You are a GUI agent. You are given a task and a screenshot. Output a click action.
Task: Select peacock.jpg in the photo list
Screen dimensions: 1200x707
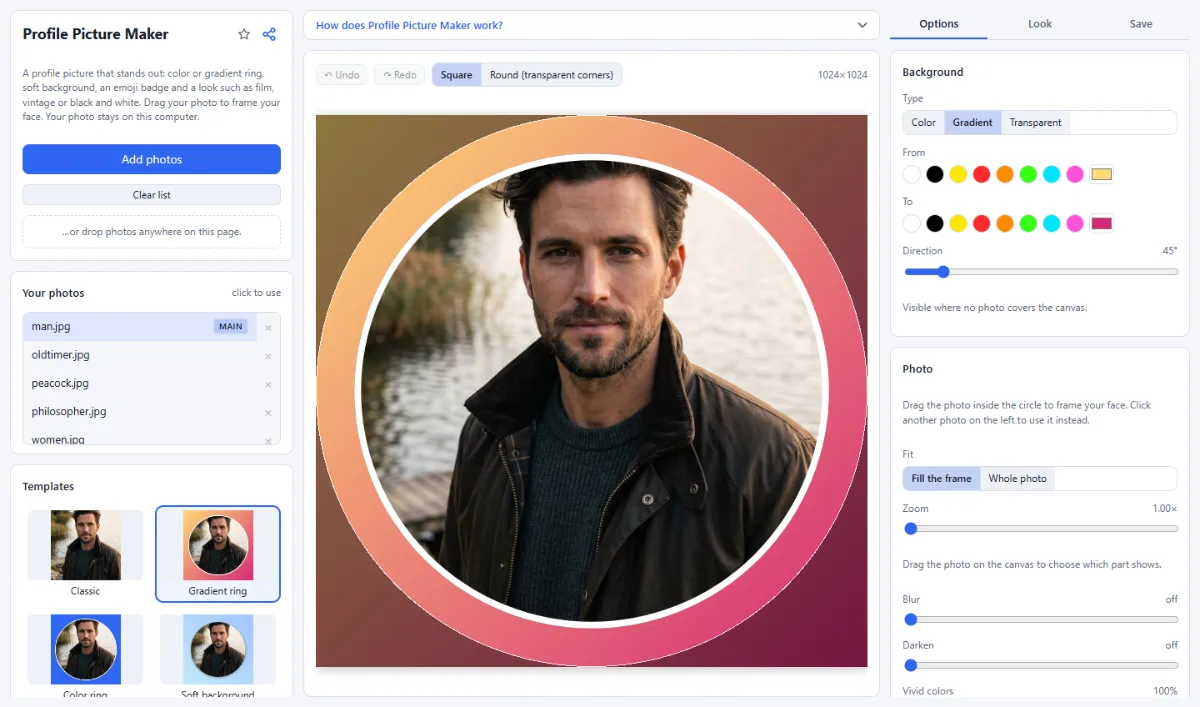pyautogui.click(x=140, y=383)
